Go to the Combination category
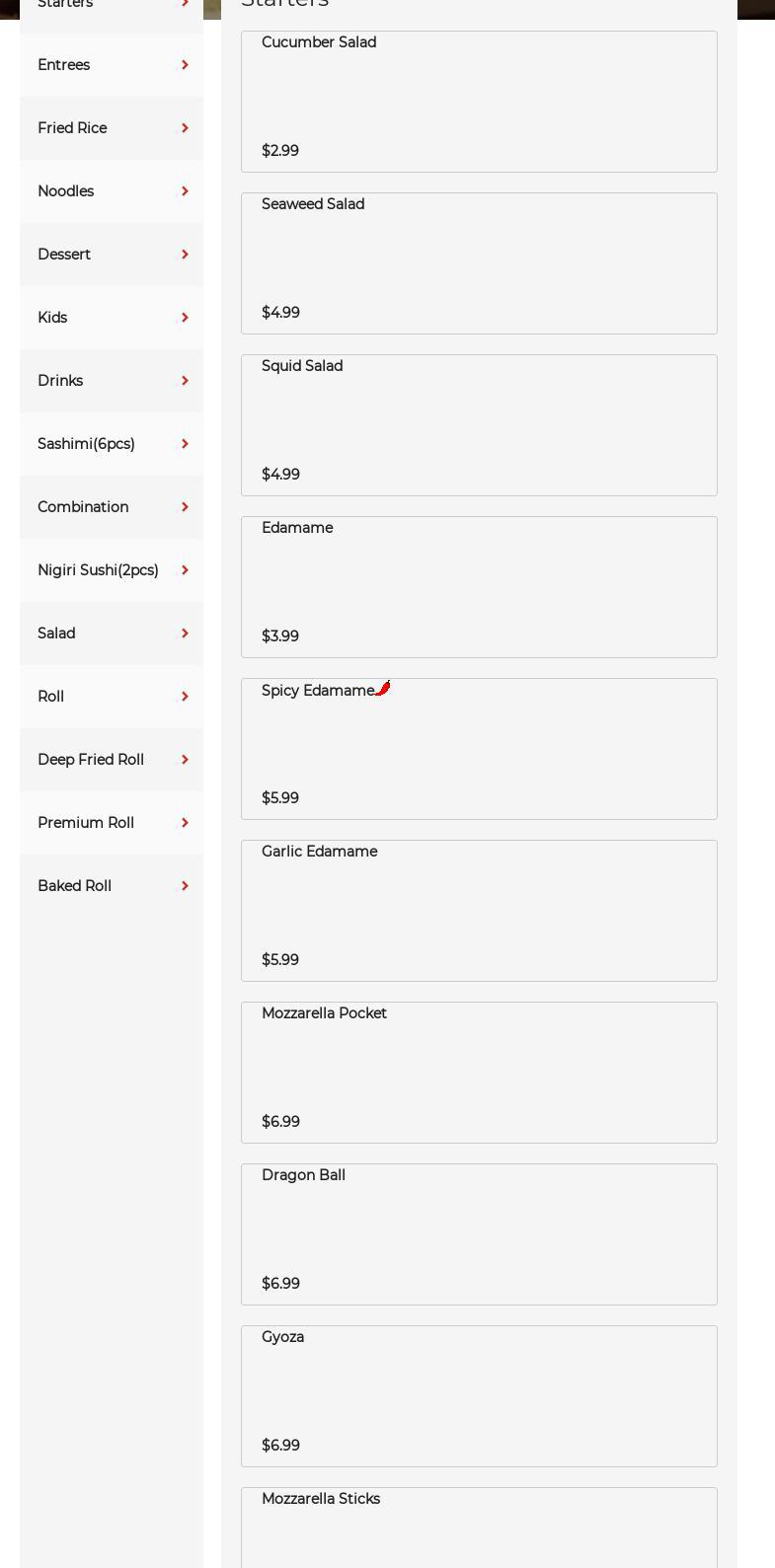The height and width of the screenshot is (1568, 775). [83, 507]
